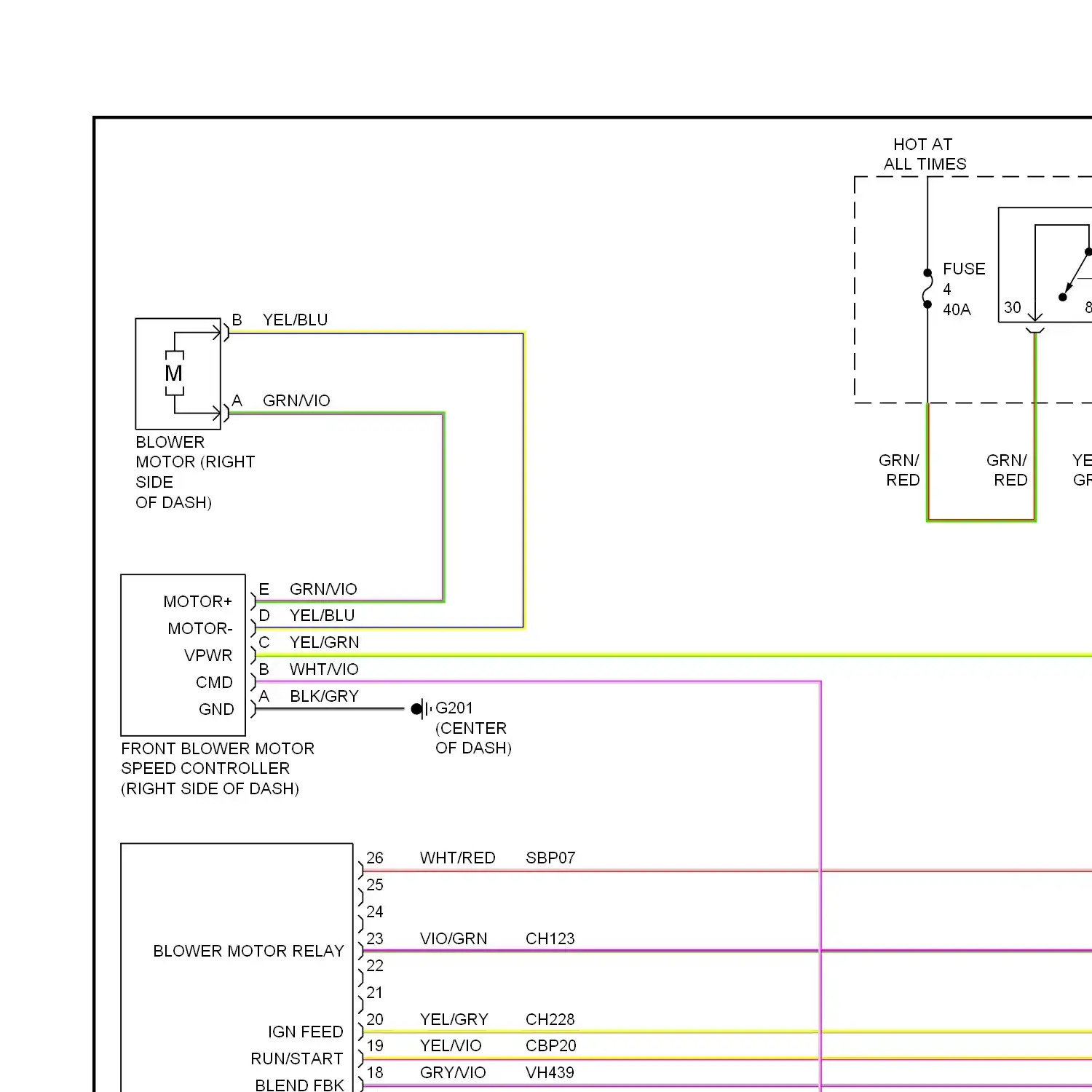Click the IGN FEED label

click(x=305, y=1032)
